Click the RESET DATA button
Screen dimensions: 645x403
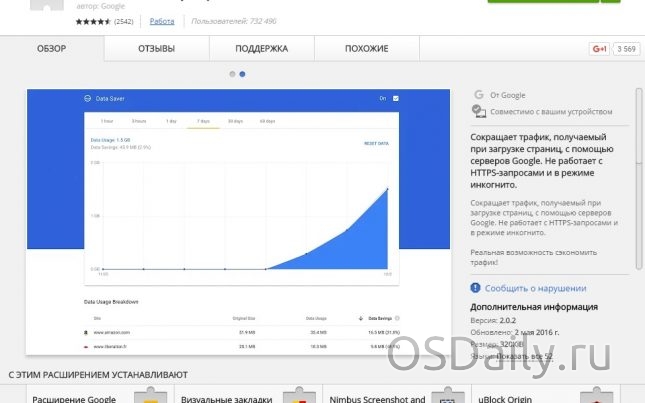point(376,144)
